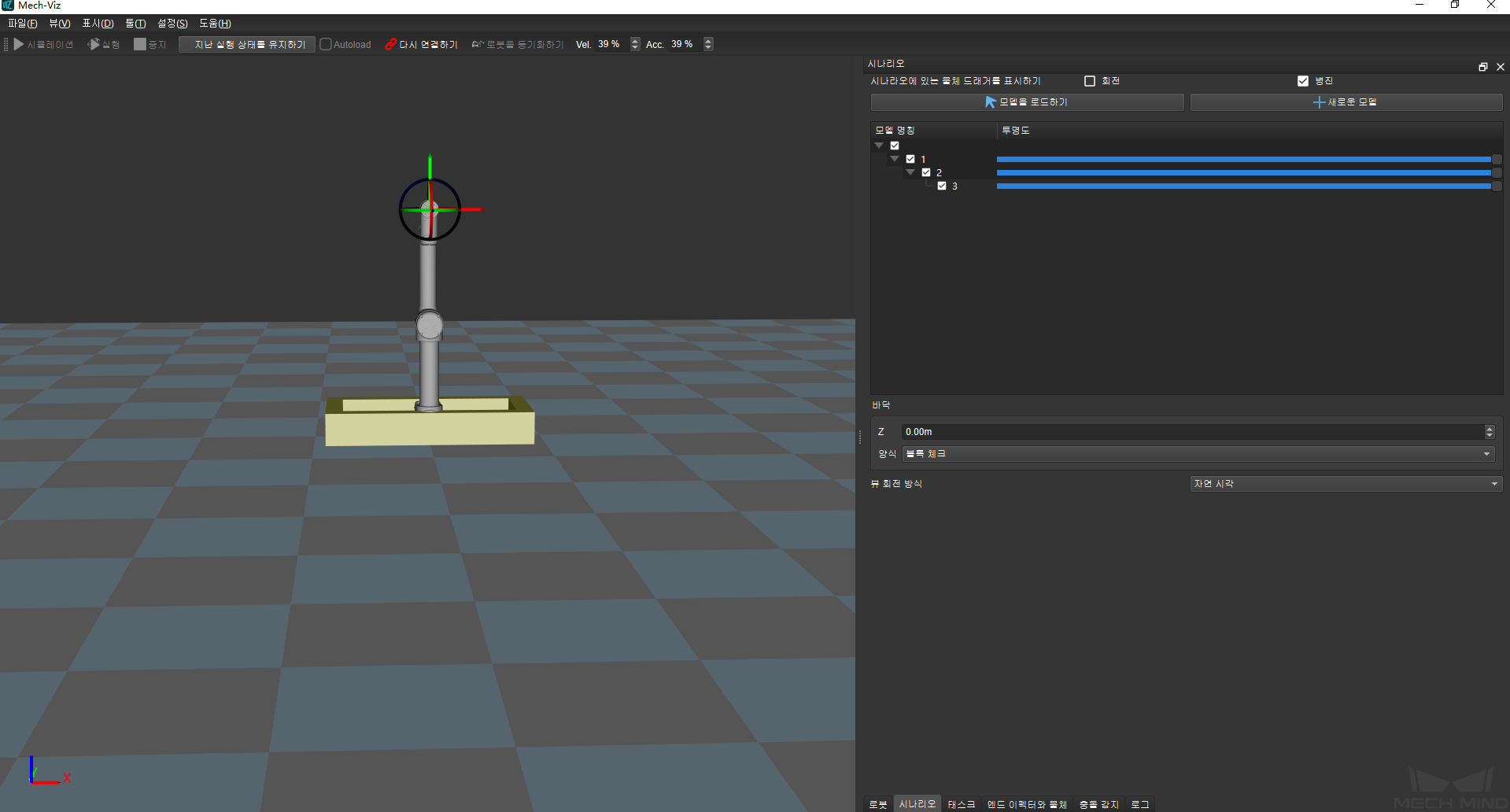Click the Mech-Viz app logo icon
The image size is (1510, 812).
[x=8, y=6]
